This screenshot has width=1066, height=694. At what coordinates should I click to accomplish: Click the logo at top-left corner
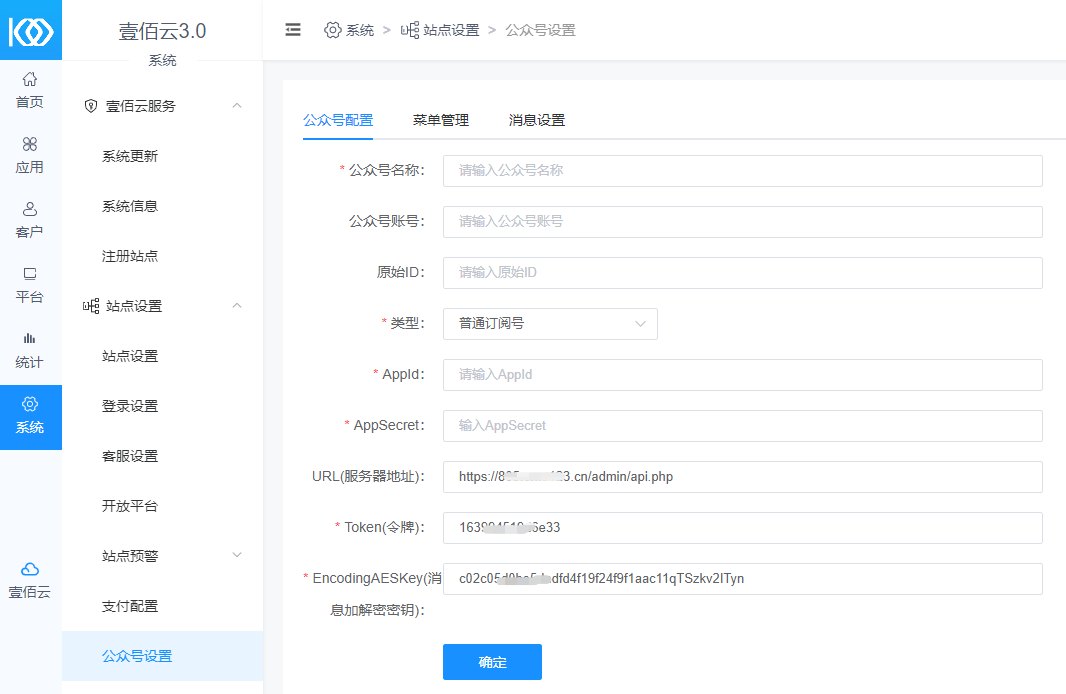pyautogui.click(x=30, y=30)
